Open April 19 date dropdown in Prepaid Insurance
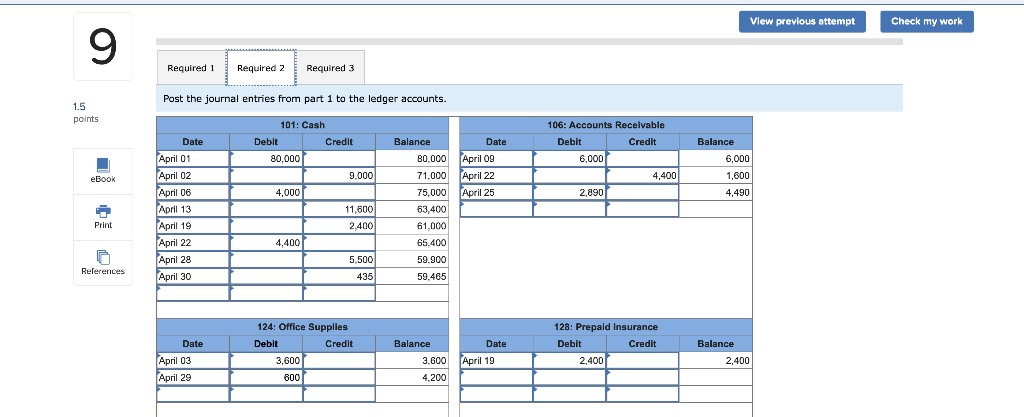 click(x=496, y=361)
